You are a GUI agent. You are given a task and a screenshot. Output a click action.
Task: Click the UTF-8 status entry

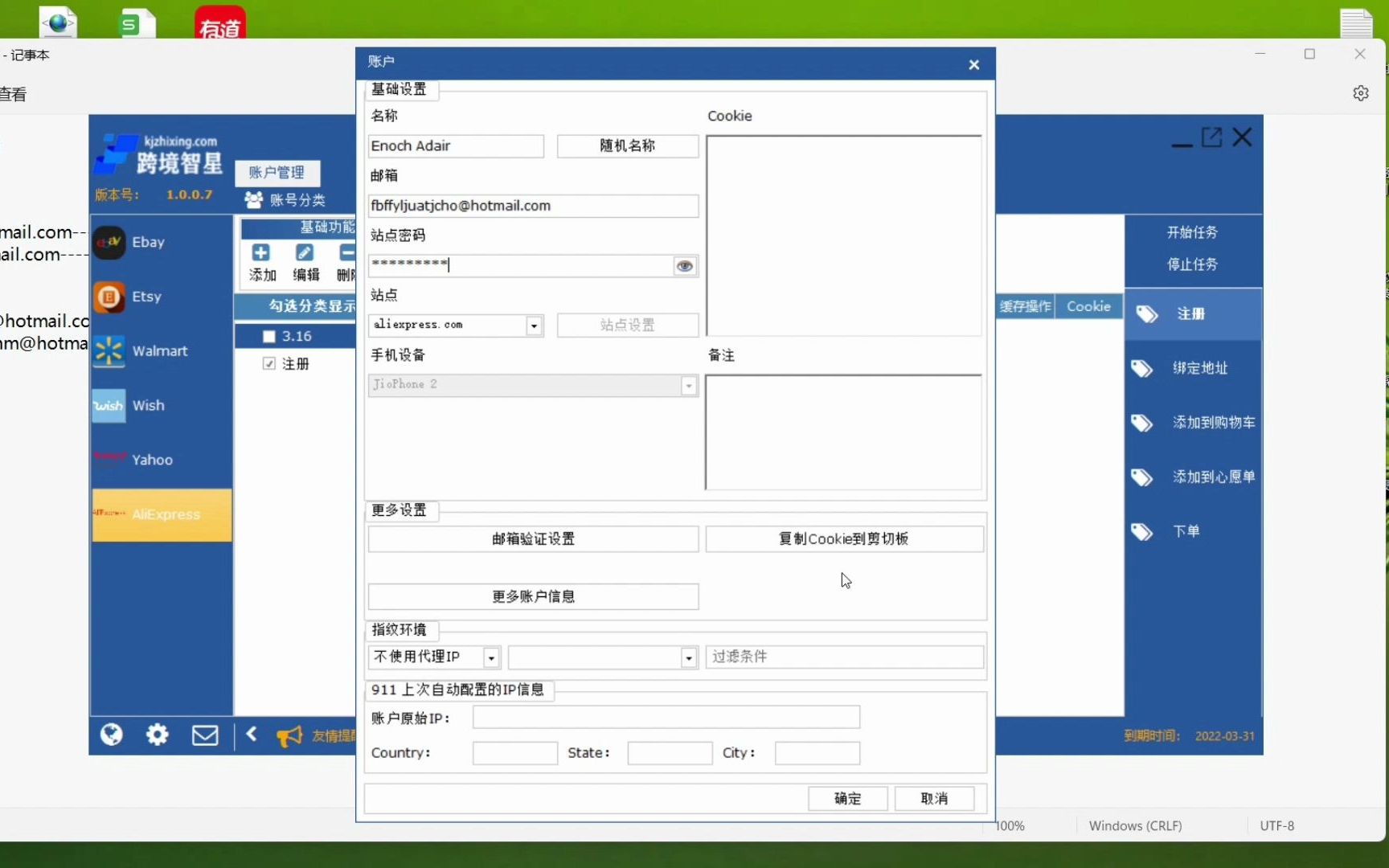tap(1276, 826)
